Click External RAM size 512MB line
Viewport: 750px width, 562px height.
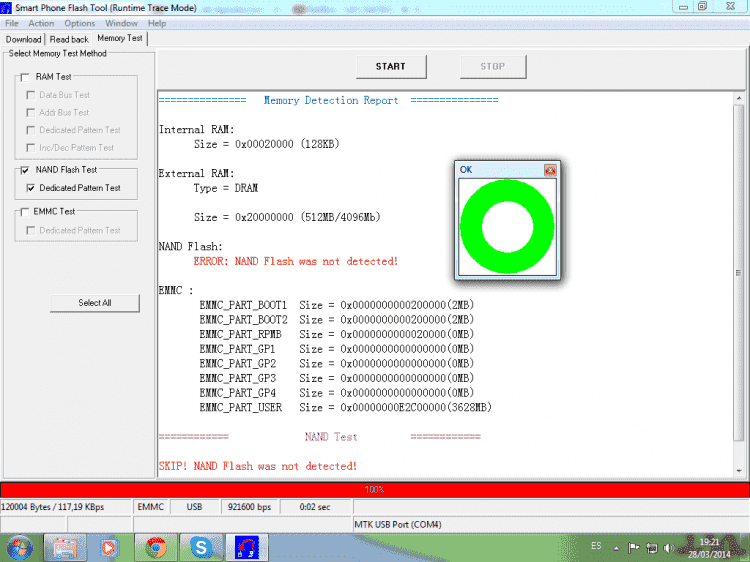click(x=287, y=217)
